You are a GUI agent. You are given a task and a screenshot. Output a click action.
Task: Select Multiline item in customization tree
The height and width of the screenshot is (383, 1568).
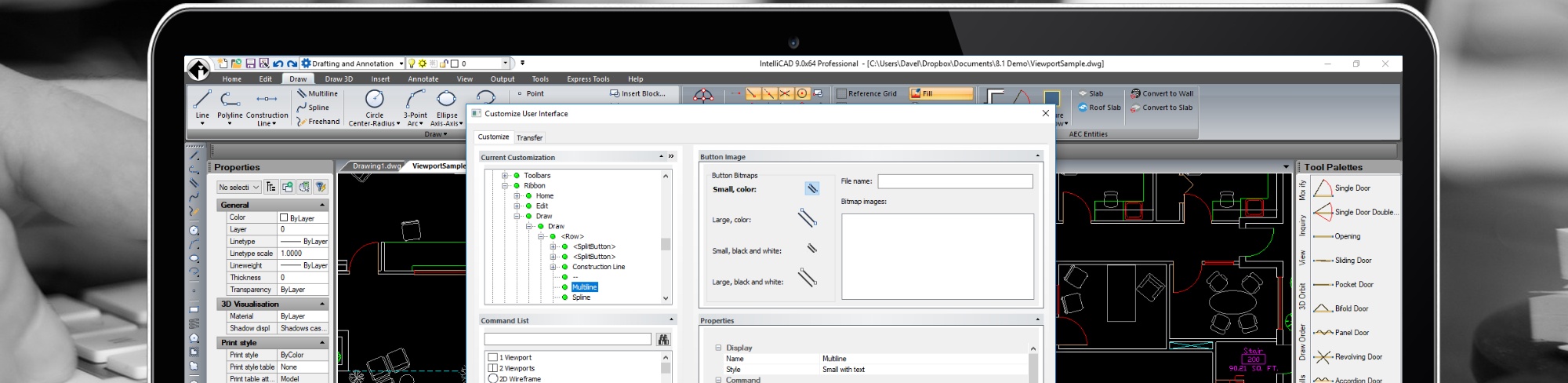click(584, 287)
